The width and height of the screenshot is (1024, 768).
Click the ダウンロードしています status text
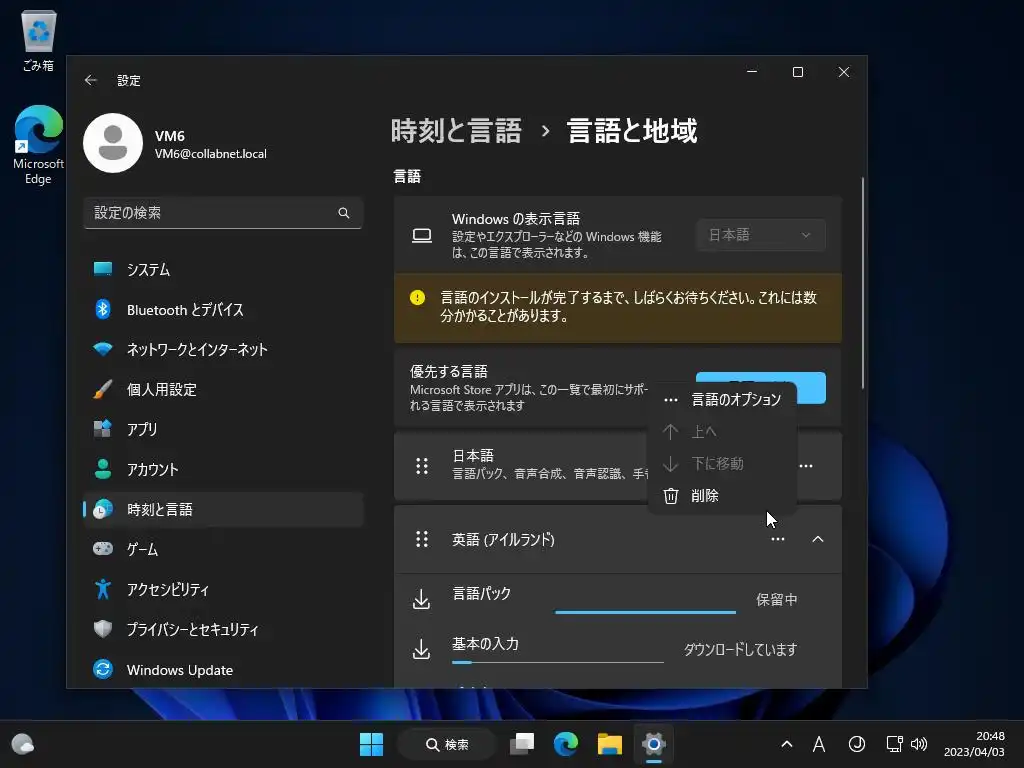pyautogui.click(x=740, y=650)
